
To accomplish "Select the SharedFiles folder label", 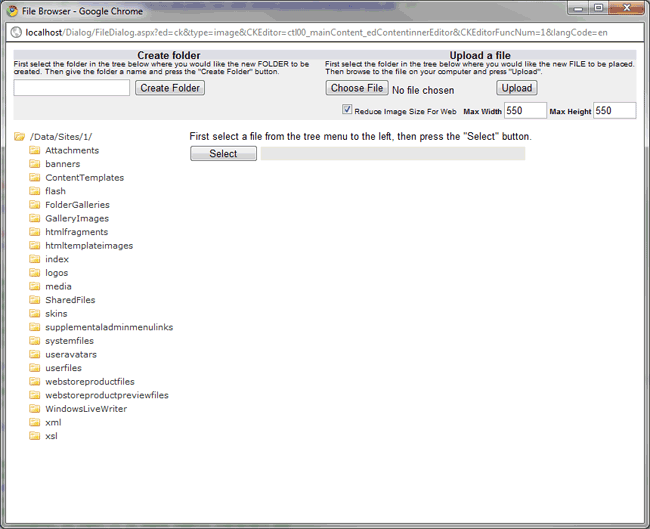I will click(70, 300).
